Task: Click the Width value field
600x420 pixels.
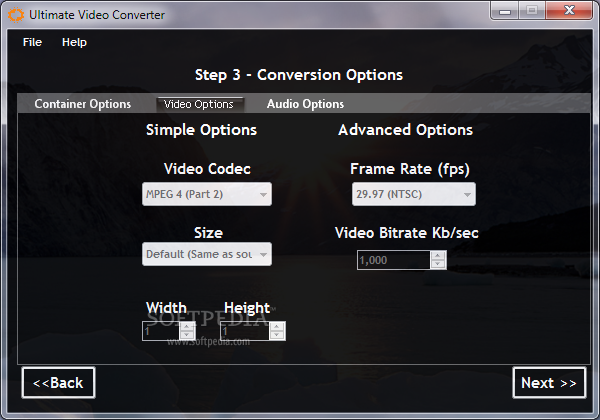Action: coord(161,331)
